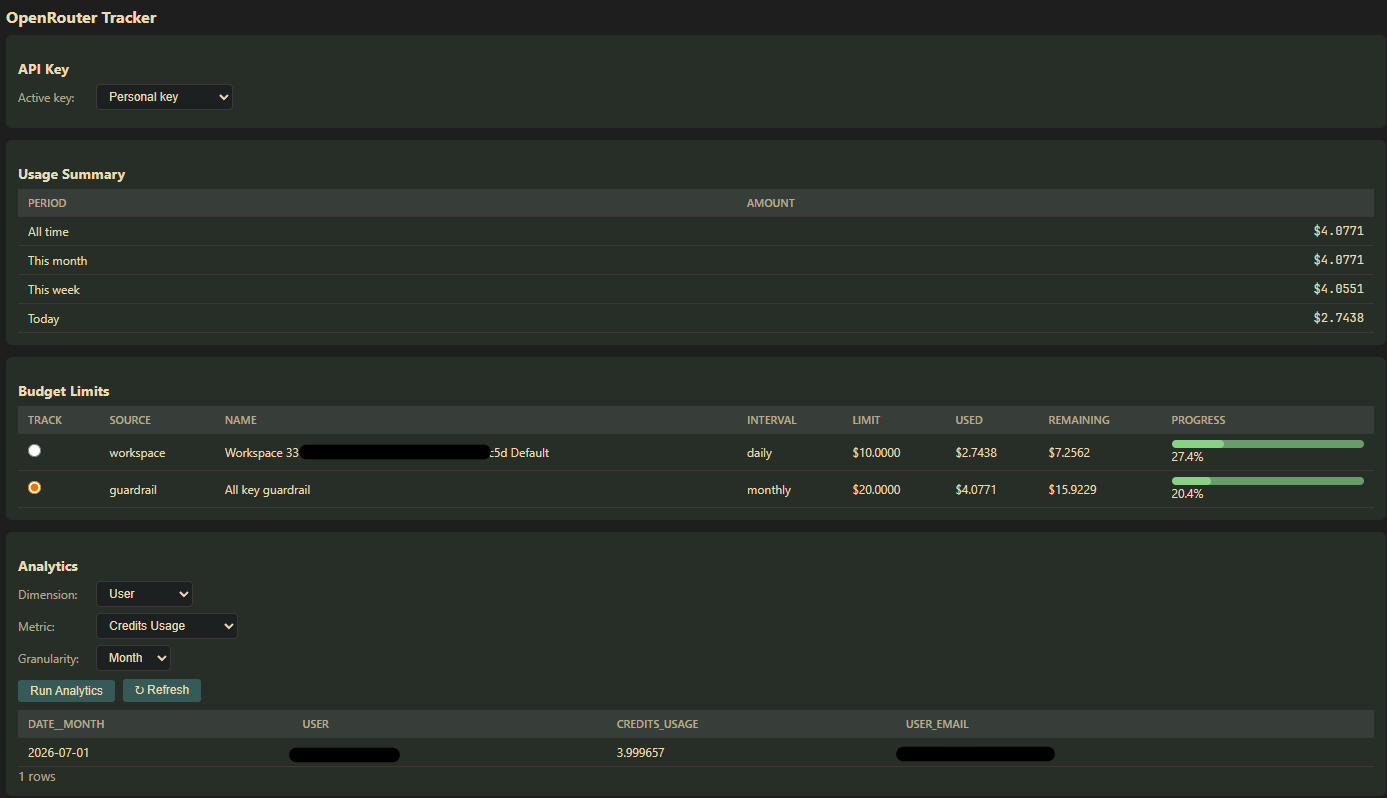The width and height of the screenshot is (1387, 798).
Task: Open the Active key dropdown
Action: coord(164,97)
